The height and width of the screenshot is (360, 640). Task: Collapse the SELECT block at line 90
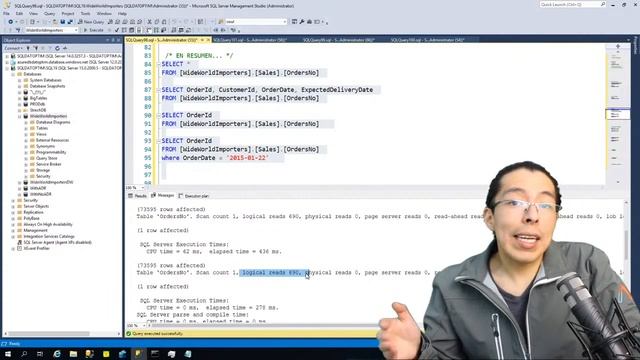(x=158, y=115)
